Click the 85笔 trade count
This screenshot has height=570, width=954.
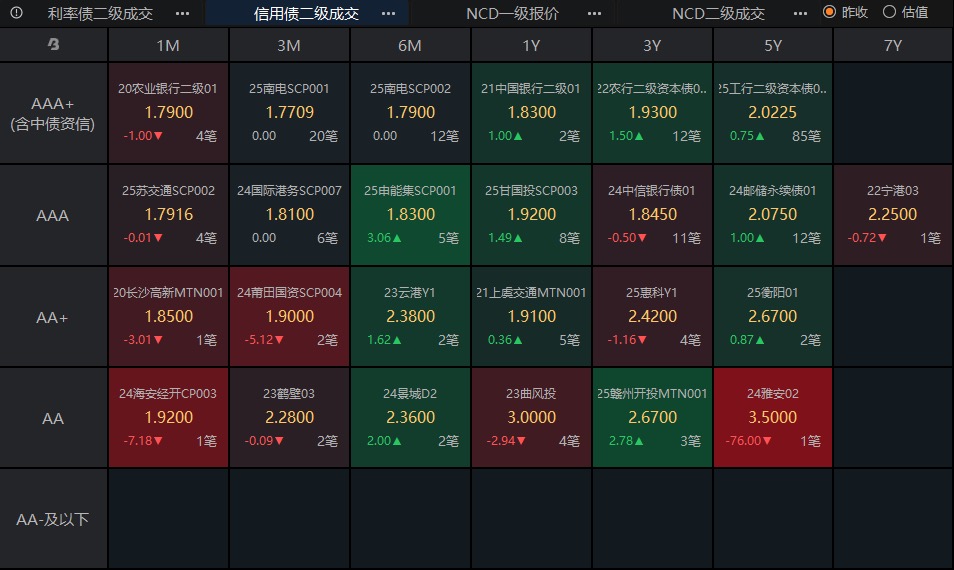(807, 136)
